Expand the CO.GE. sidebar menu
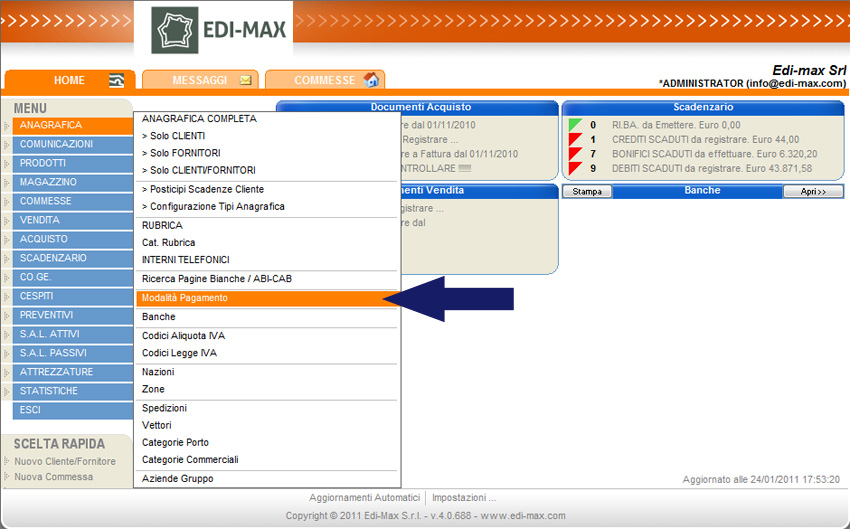850x529 pixels. point(38,277)
